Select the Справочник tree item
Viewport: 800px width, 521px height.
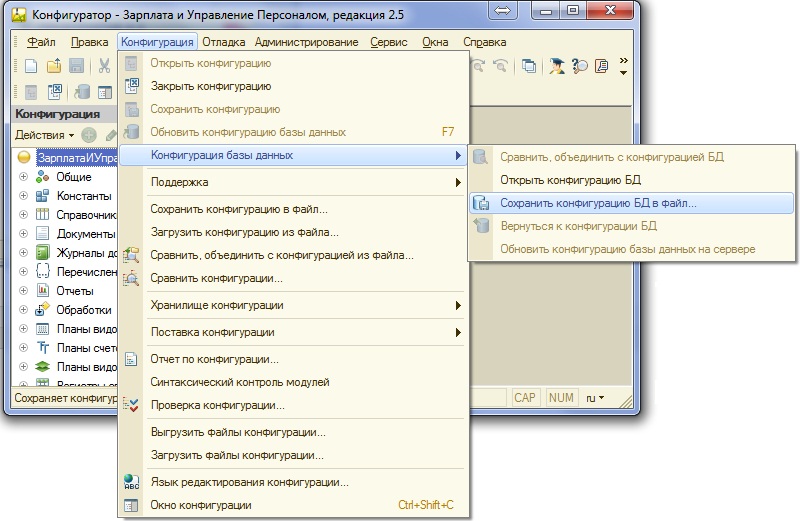(x=86, y=215)
